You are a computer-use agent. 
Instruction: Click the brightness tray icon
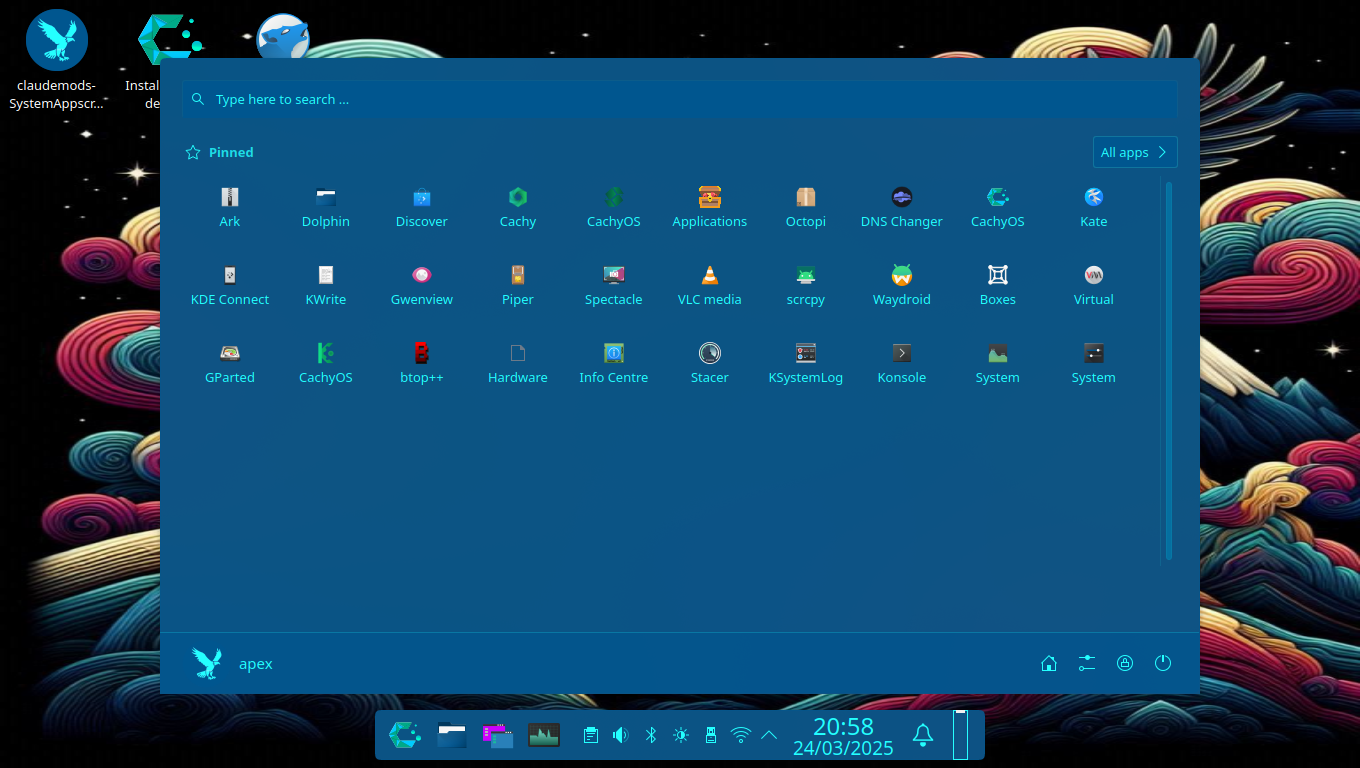pos(681,735)
